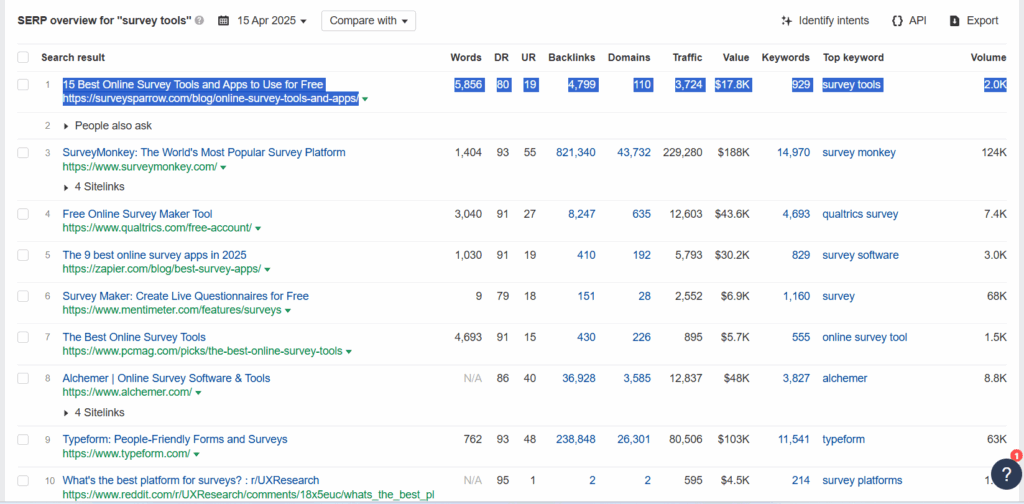Toggle the select-all checkbox in table header
This screenshot has width=1024, height=504.
[x=24, y=57]
